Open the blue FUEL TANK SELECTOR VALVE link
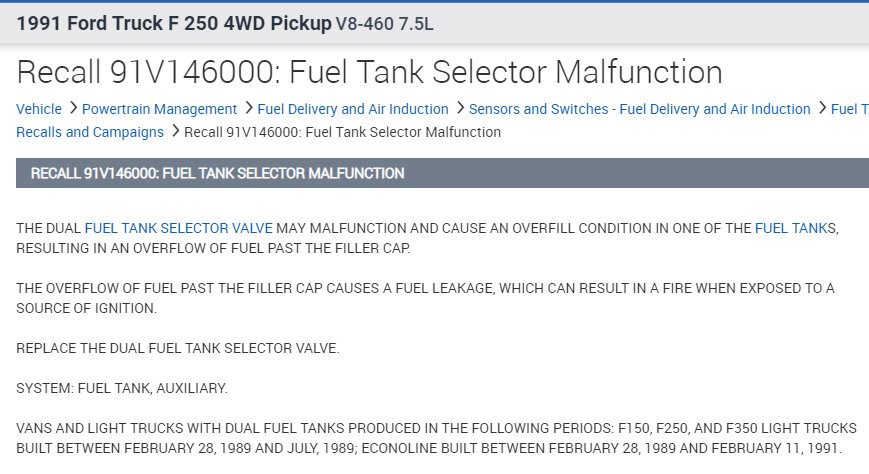 click(x=178, y=228)
